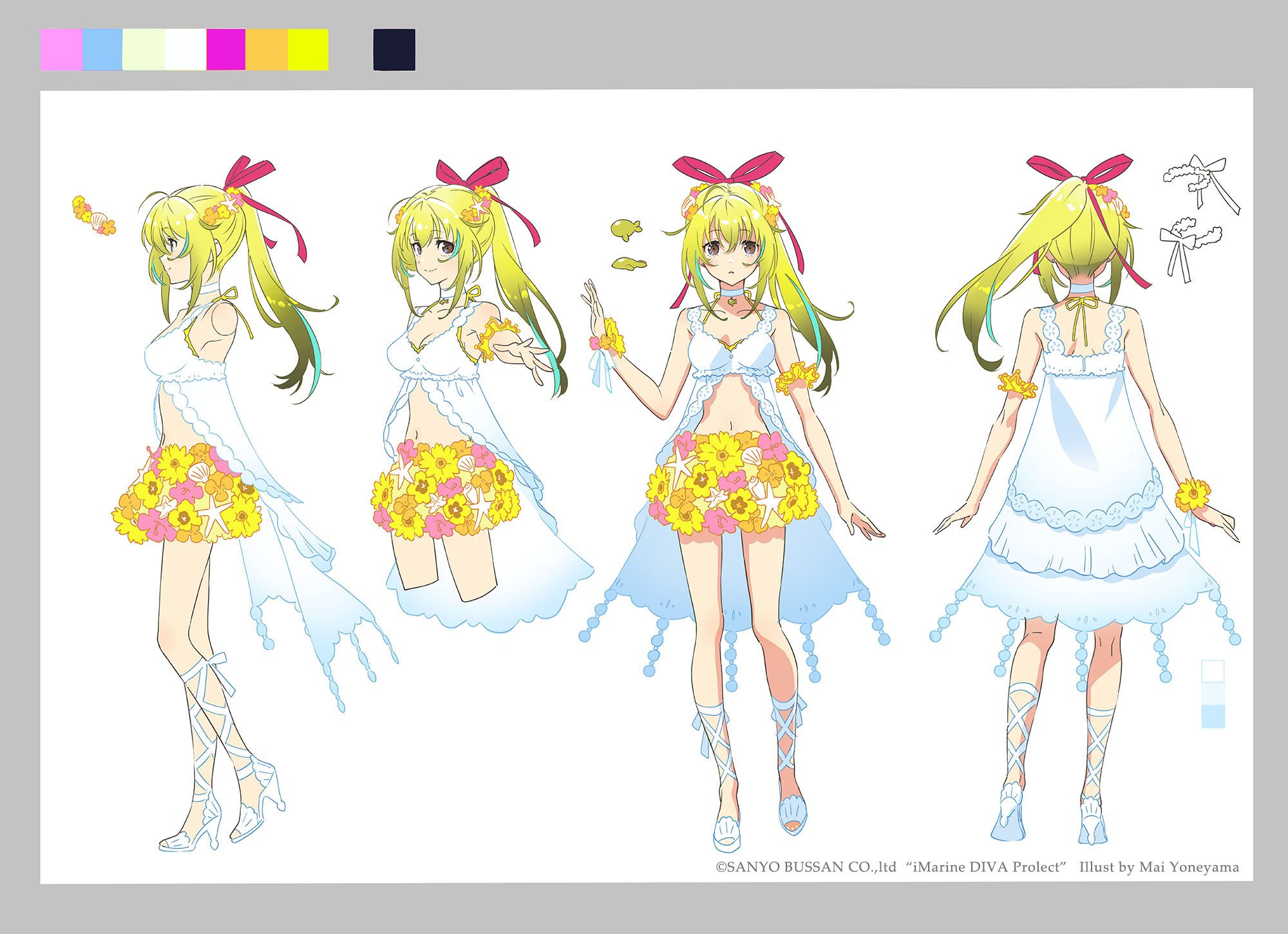Image resolution: width=1288 pixels, height=934 pixels.
Task: Click the light blue color swatch
Action: coord(102,50)
